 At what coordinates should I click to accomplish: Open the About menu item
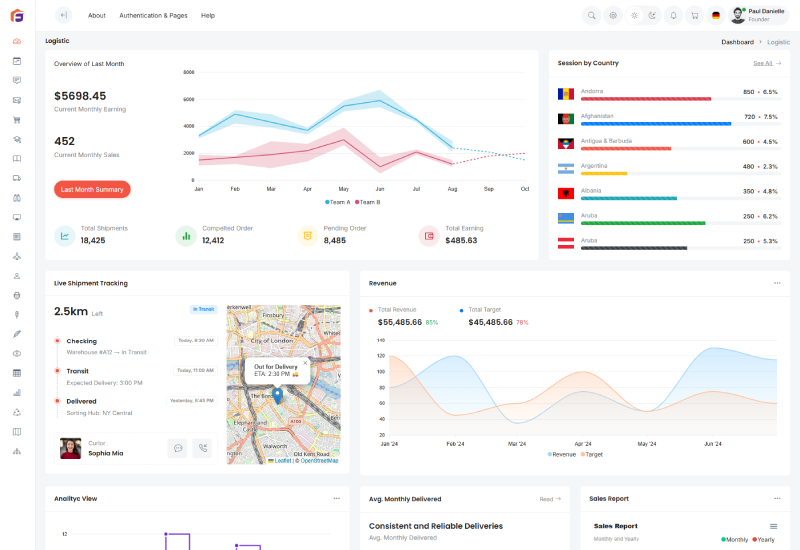96,15
